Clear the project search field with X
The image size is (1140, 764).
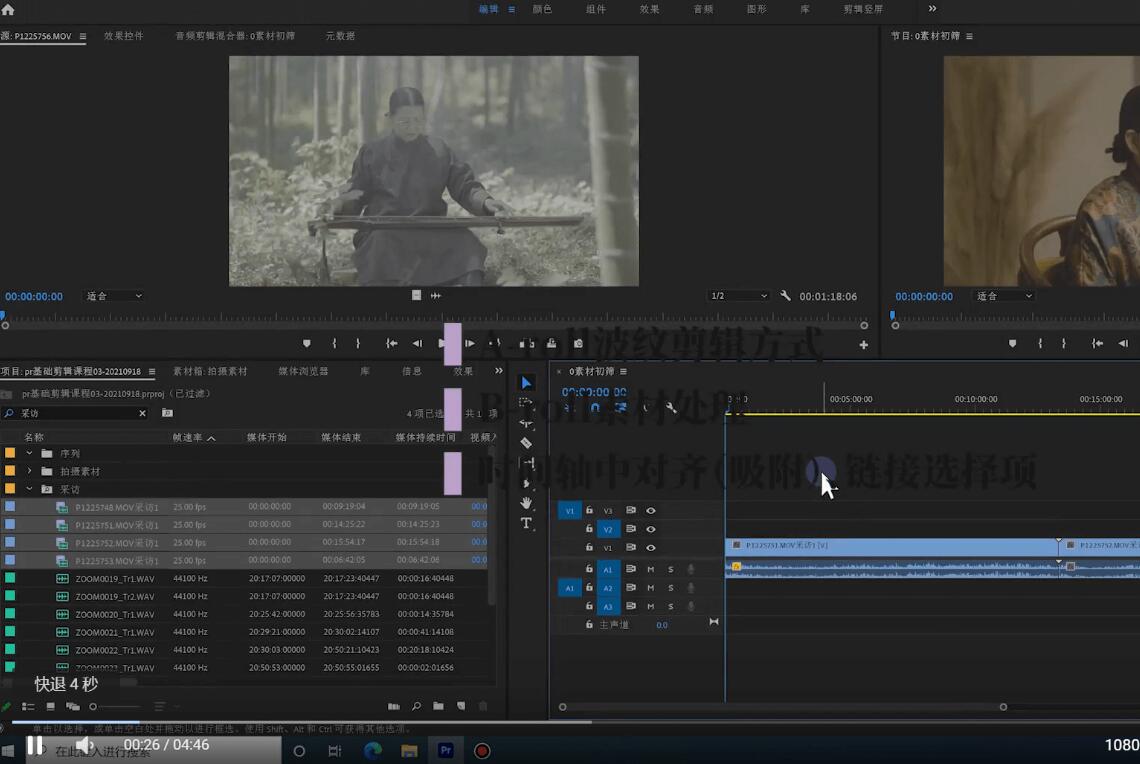click(142, 413)
